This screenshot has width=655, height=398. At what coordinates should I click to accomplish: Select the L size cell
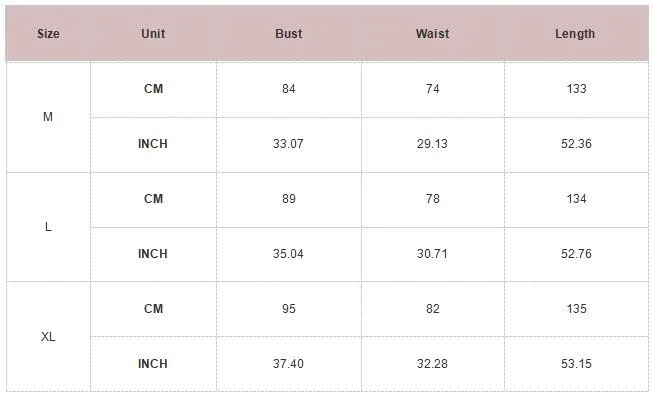[x=48, y=227]
